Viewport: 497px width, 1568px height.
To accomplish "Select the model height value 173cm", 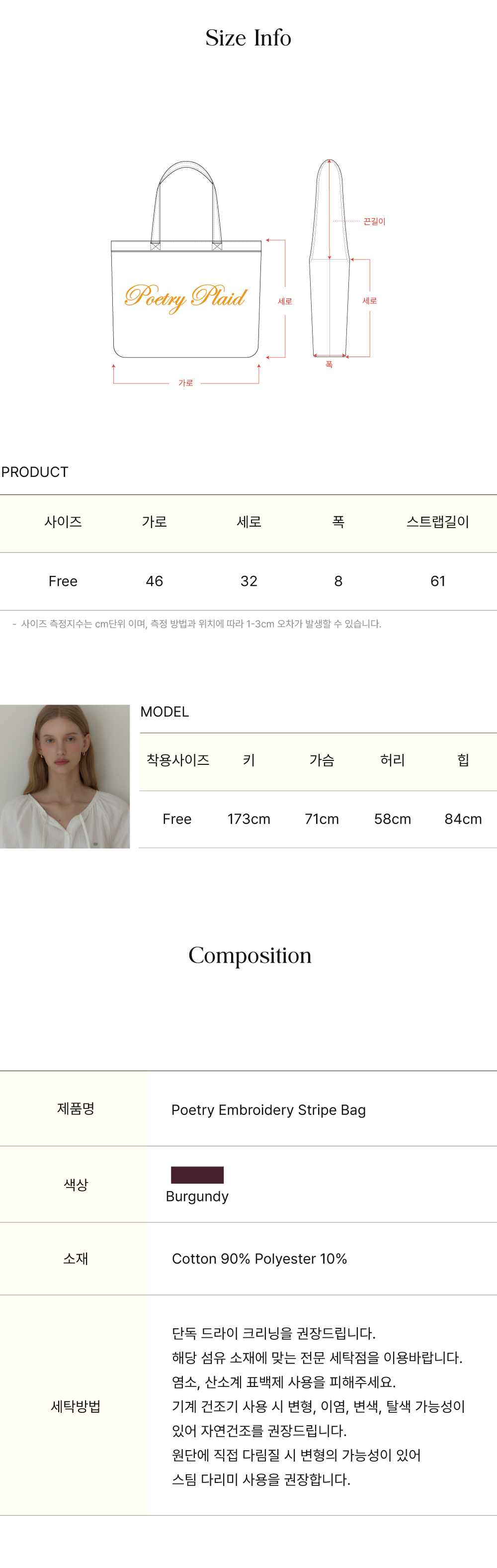I will 249,819.
